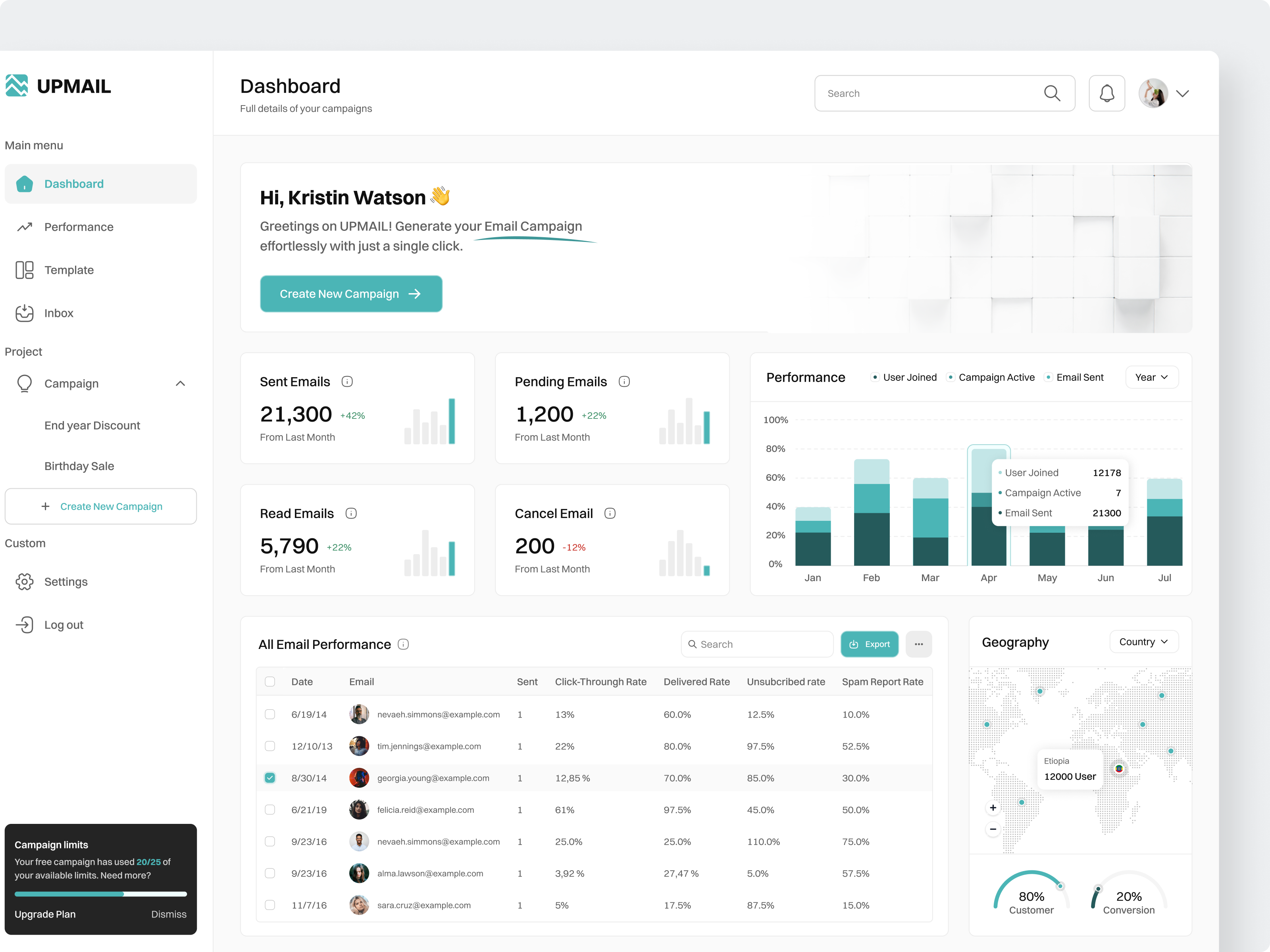Collapse the Campaign project section chevron
Image resolution: width=1270 pixels, height=952 pixels.
tap(180, 383)
